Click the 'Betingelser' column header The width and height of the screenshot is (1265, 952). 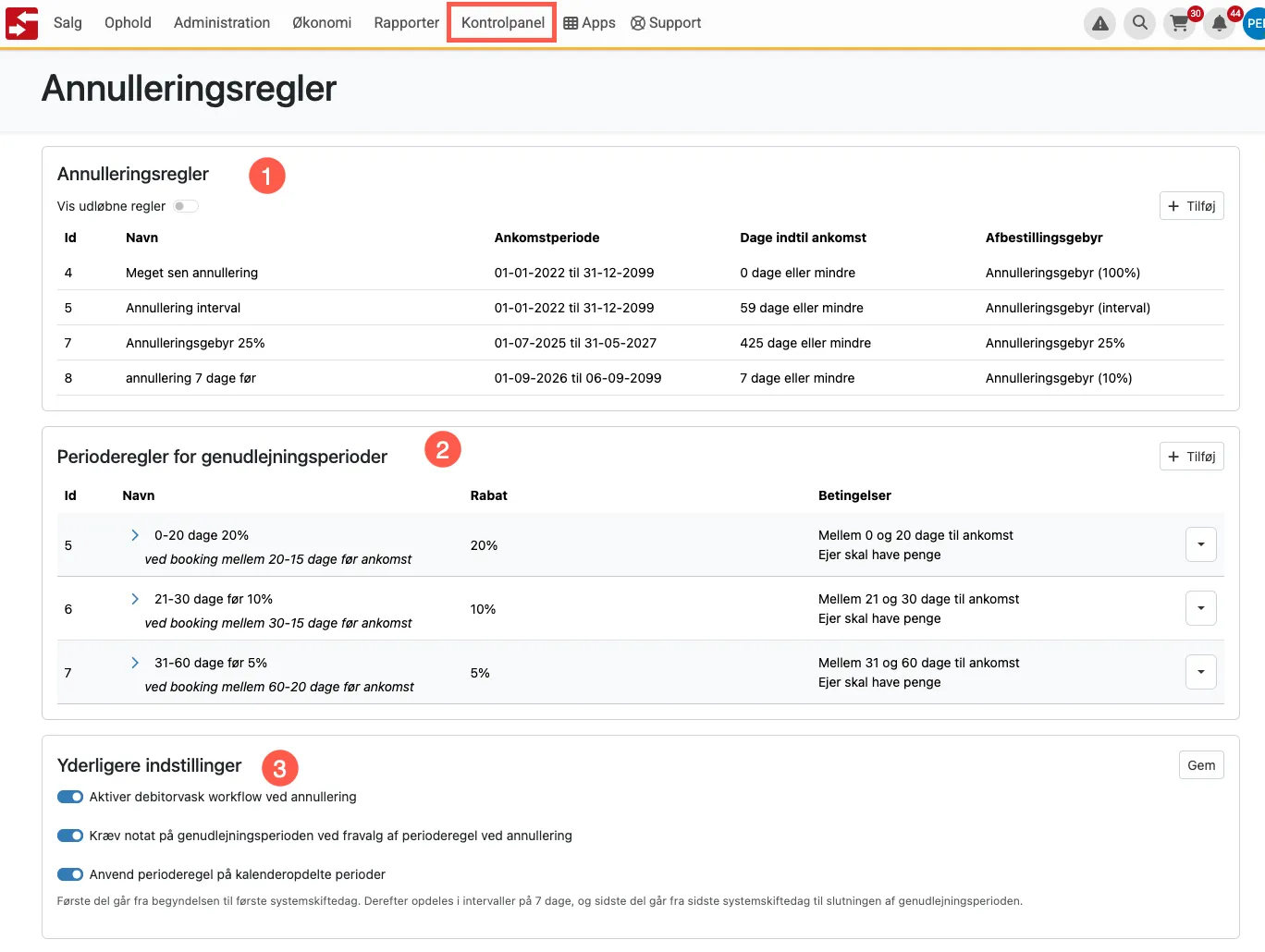point(854,495)
